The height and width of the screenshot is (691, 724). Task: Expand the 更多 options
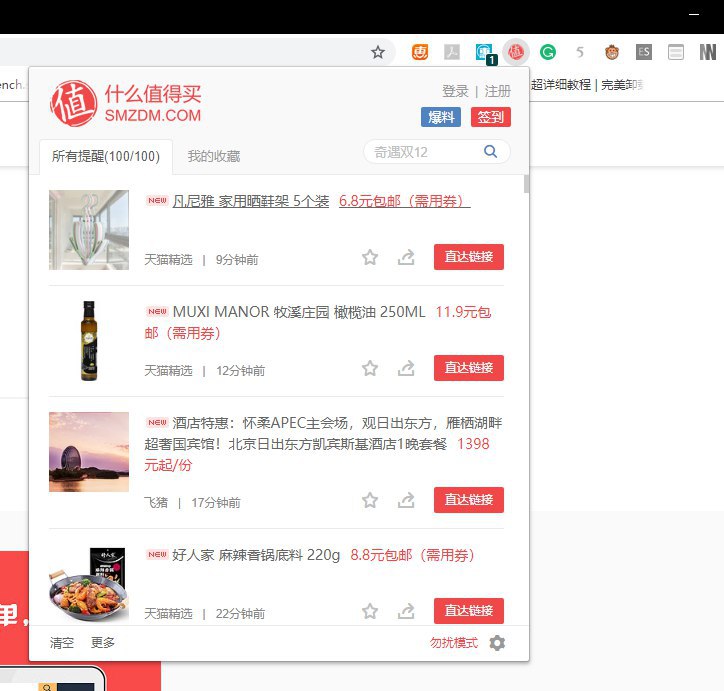(103, 643)
